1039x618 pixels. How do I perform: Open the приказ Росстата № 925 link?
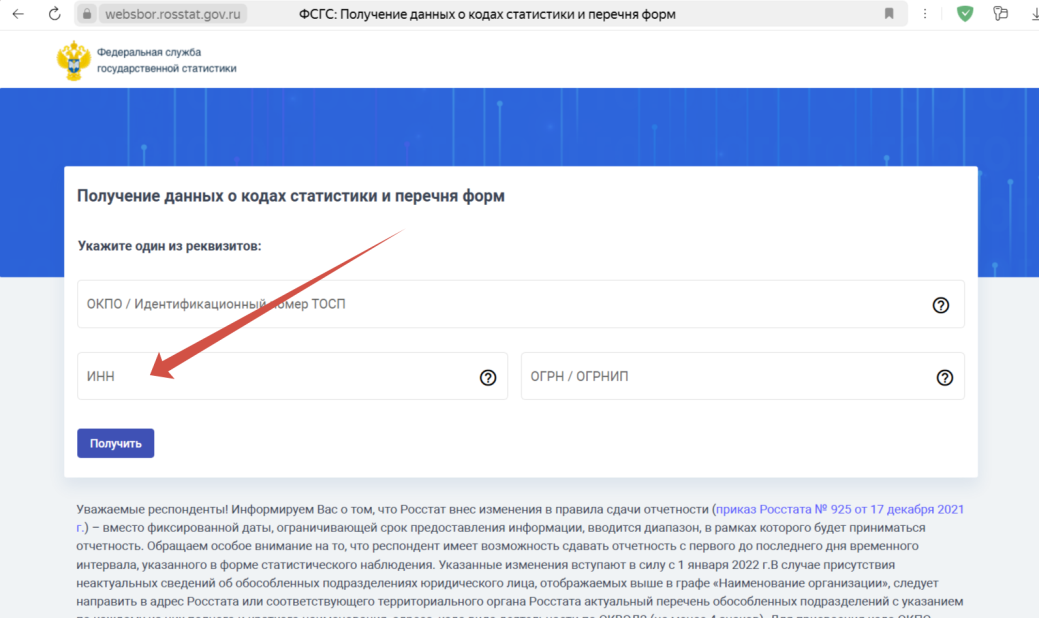coord(840,510)
